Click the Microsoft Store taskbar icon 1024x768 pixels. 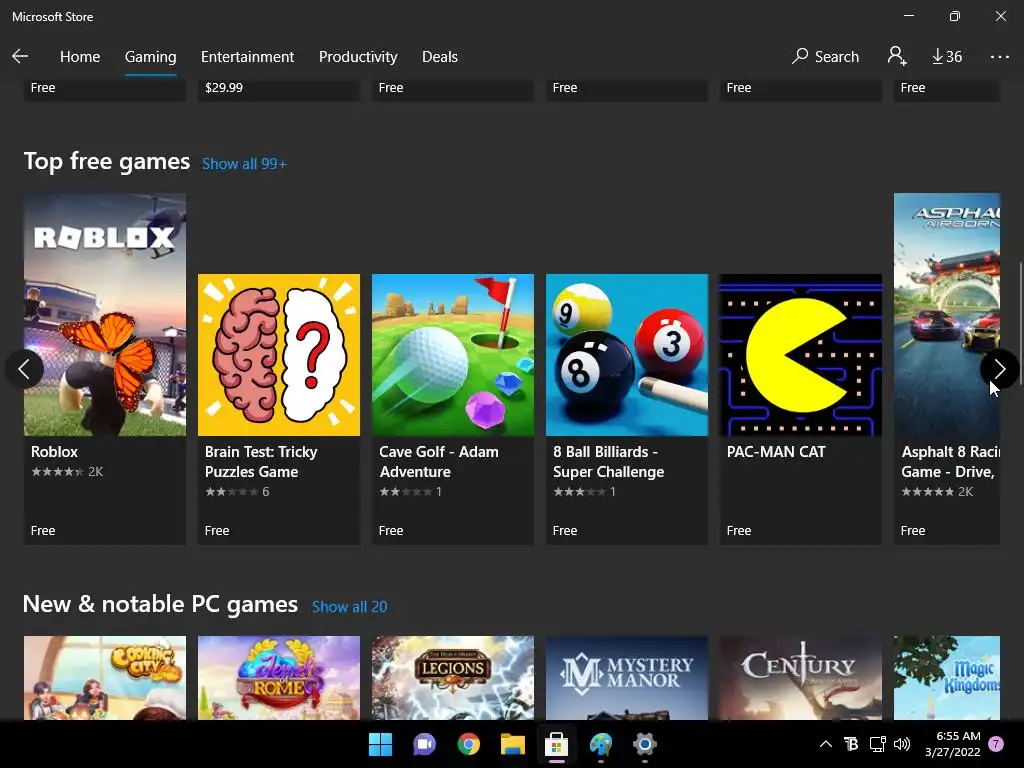pyautogui.click(x=556, y=744)
